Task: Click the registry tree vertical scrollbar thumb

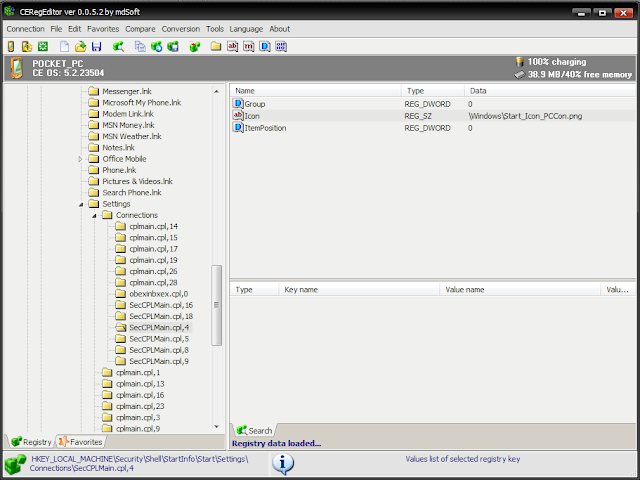Action: click(x=217, y=305)
